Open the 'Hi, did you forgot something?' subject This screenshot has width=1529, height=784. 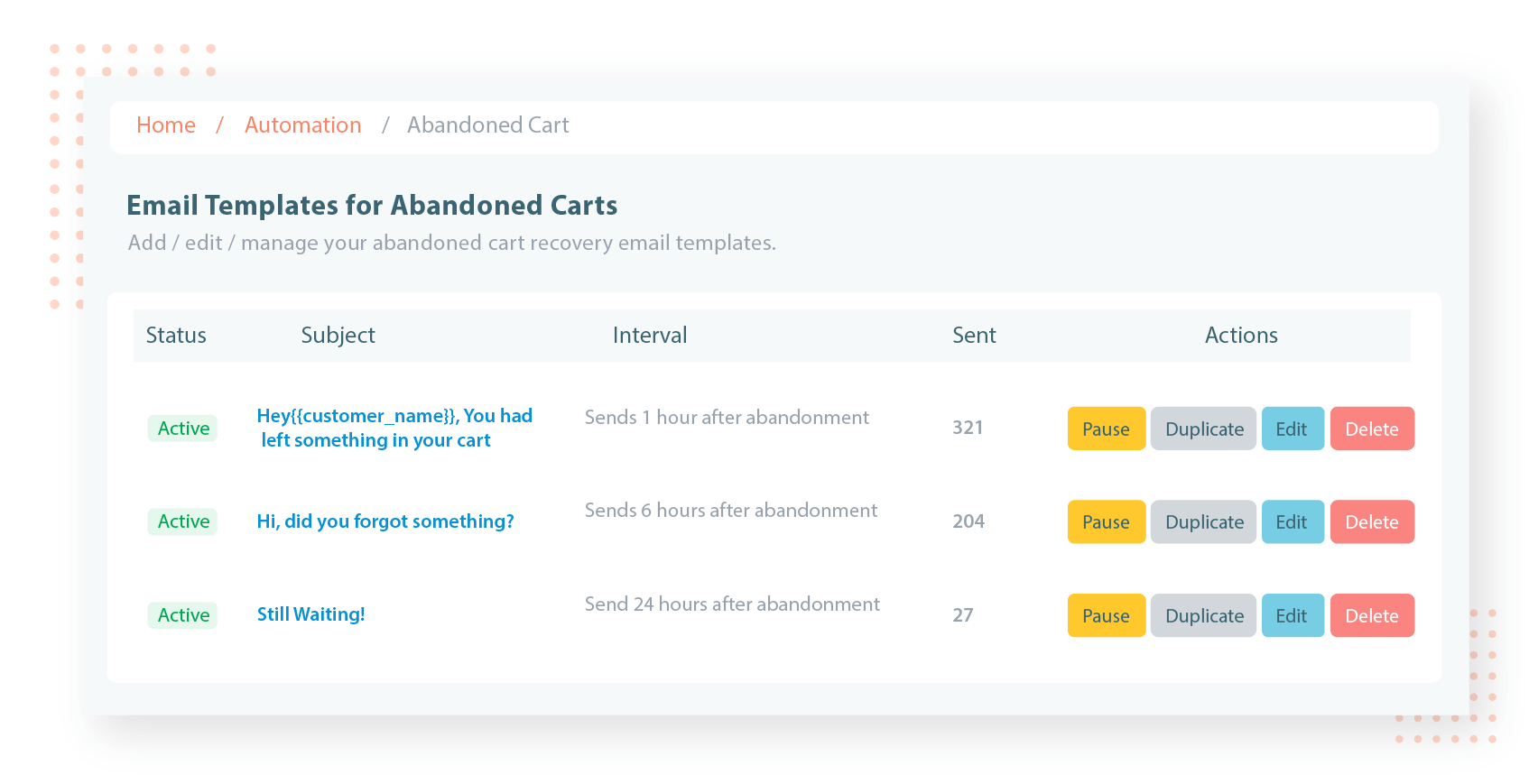[x=385, y=521]
